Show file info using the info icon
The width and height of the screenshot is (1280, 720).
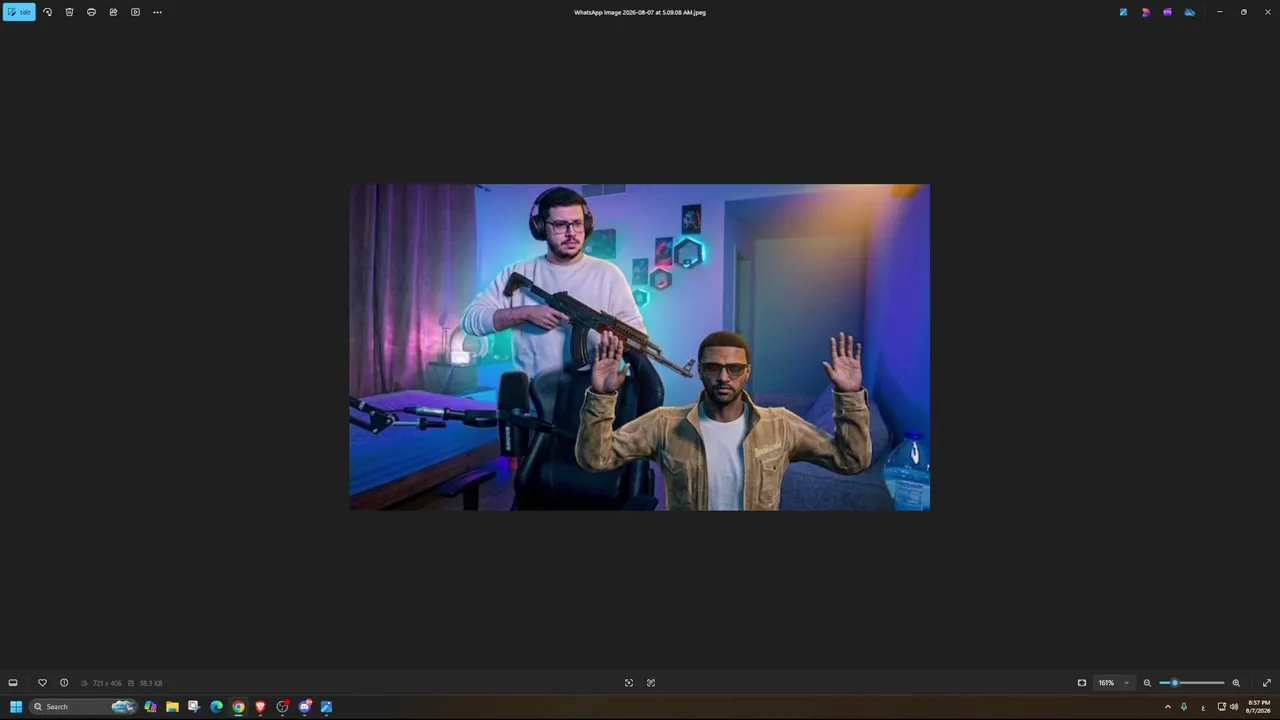64,683
